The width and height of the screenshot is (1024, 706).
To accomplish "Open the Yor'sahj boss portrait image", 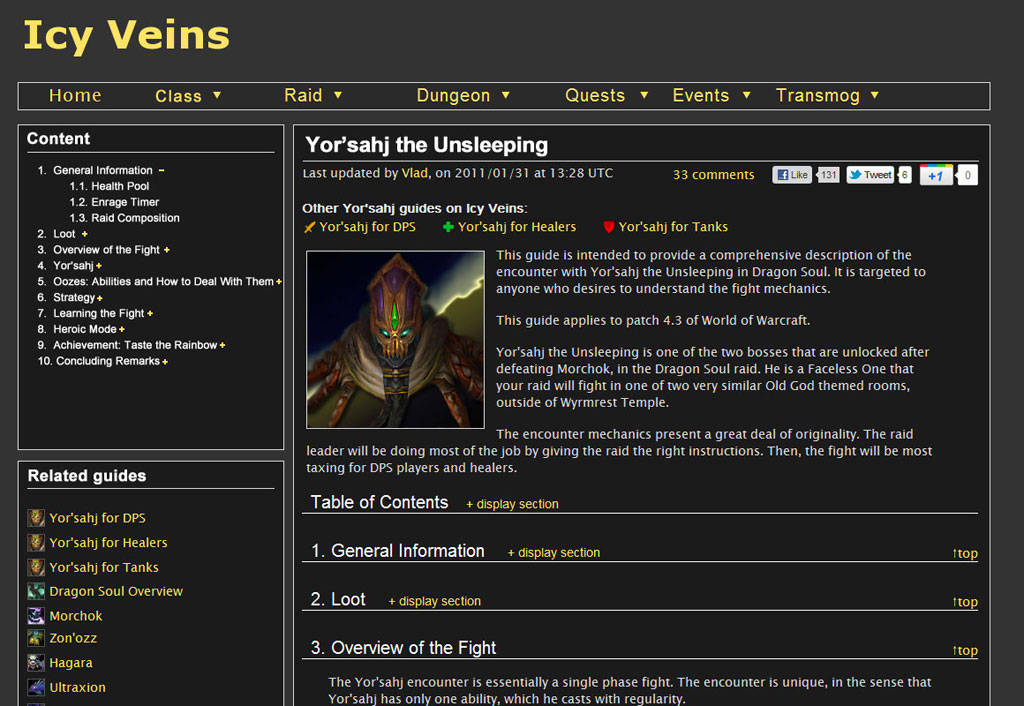I will click(395, 340).
